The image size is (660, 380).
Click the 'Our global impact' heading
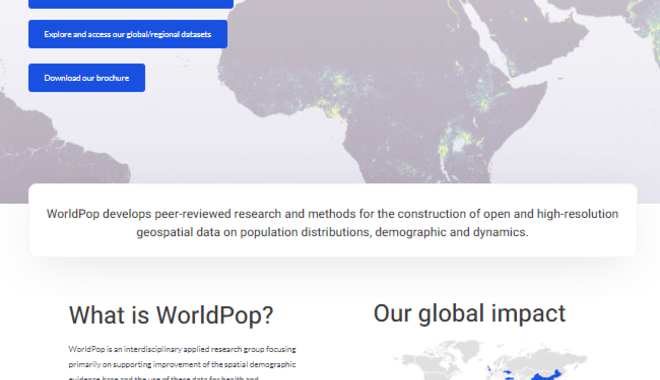click(x=469, y=314)
